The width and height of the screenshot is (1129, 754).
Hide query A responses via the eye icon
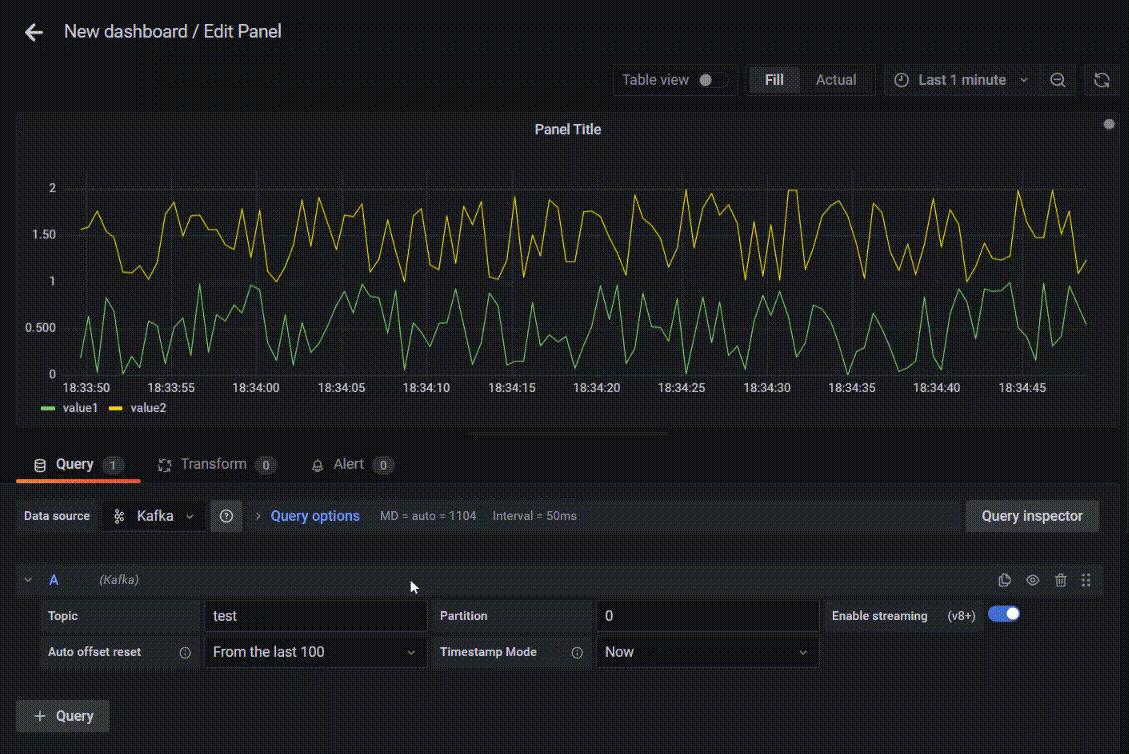1032,580
